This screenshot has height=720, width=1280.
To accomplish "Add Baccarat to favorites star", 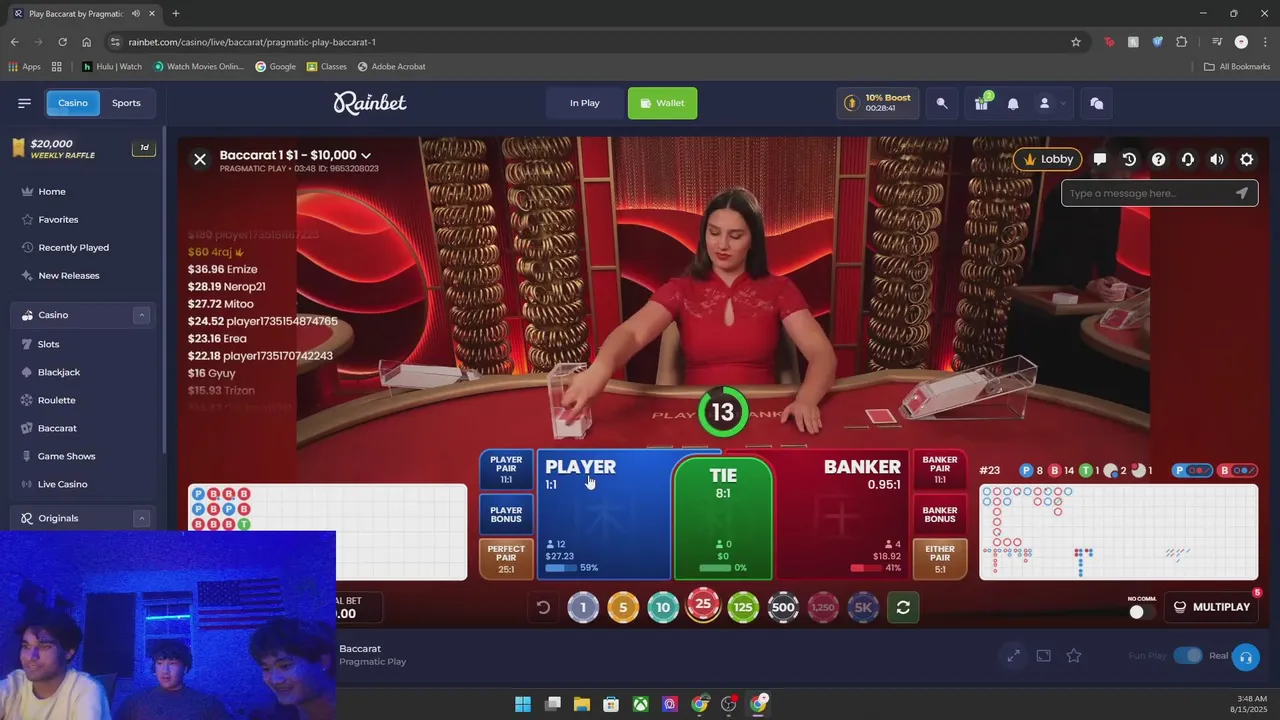I will click(1074, 656).
